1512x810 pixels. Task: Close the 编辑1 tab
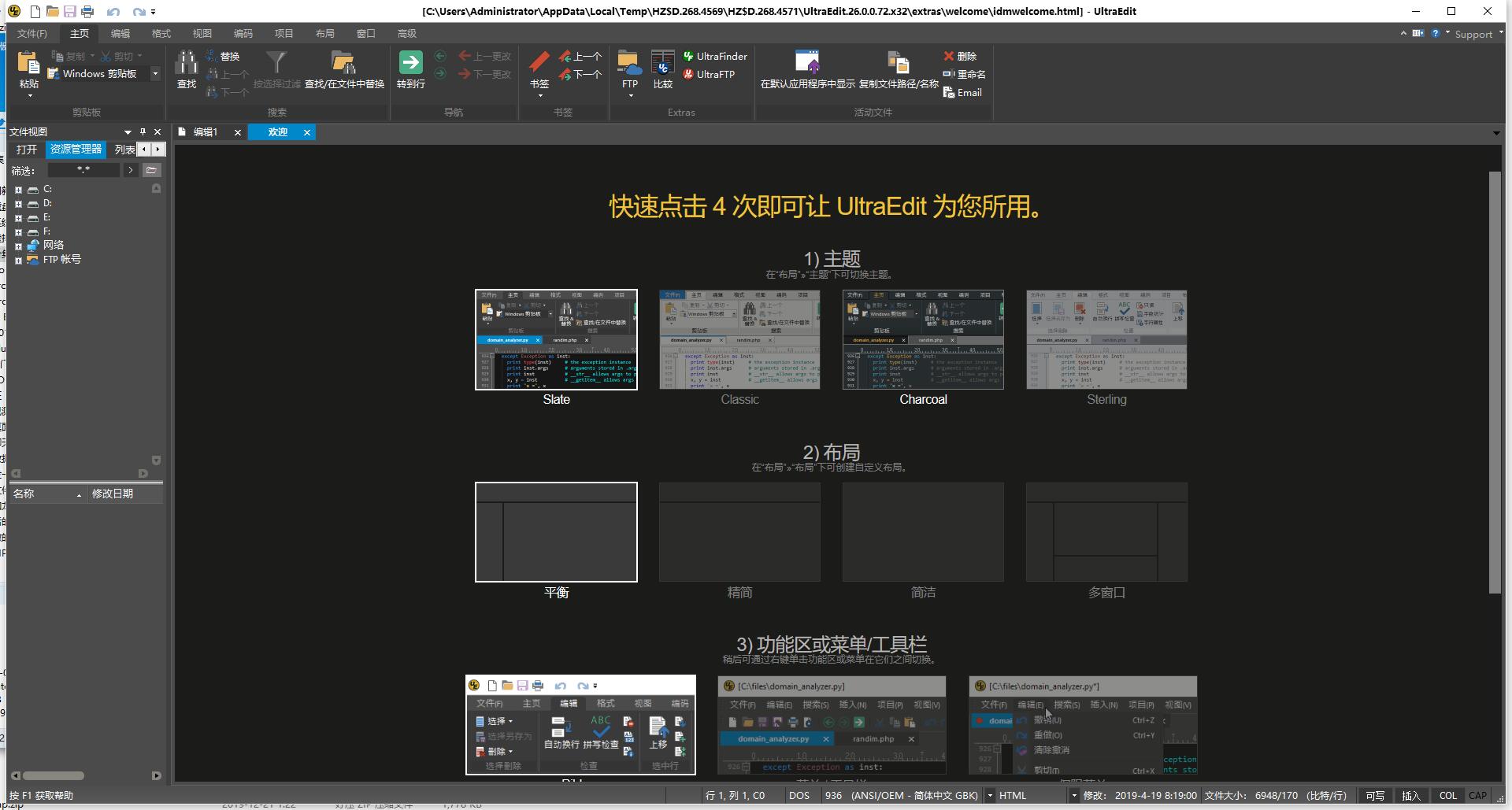238,132
